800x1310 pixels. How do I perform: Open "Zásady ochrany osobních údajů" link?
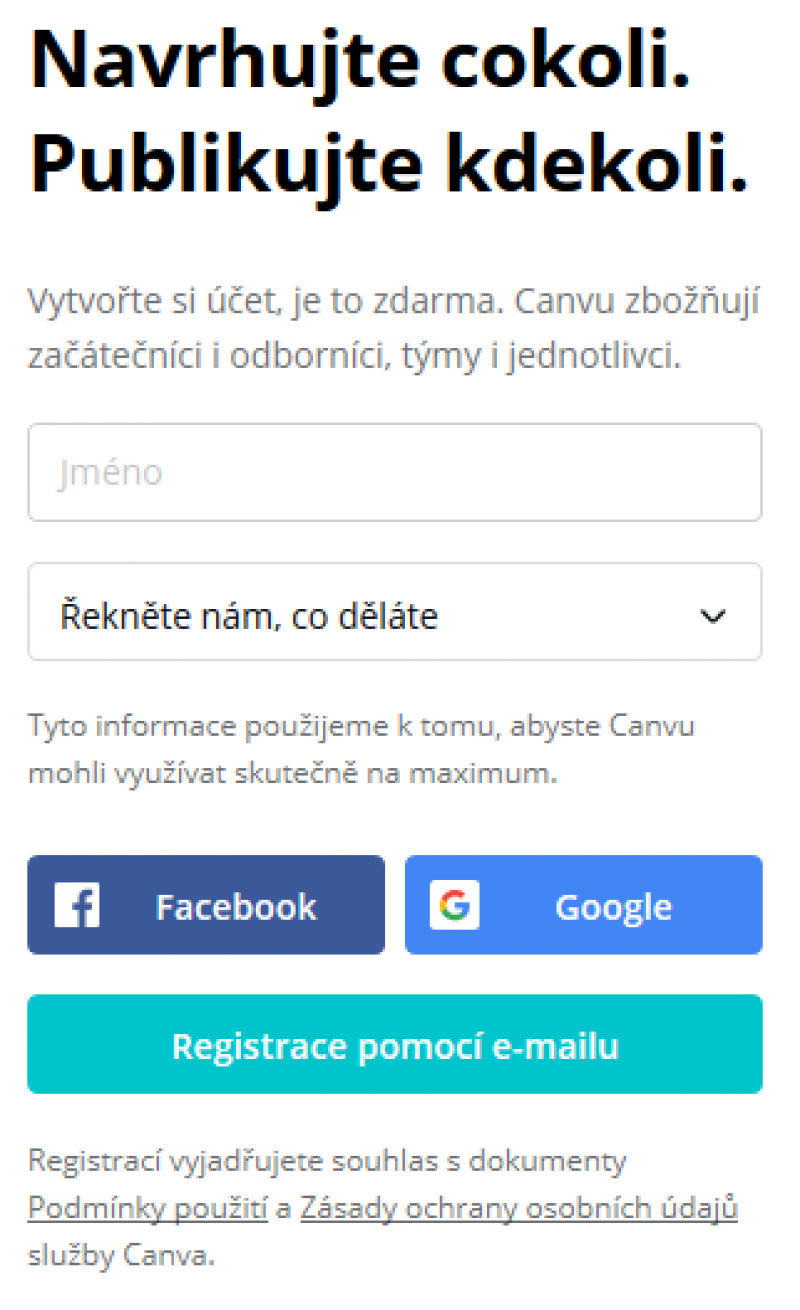coord(518,1208)
